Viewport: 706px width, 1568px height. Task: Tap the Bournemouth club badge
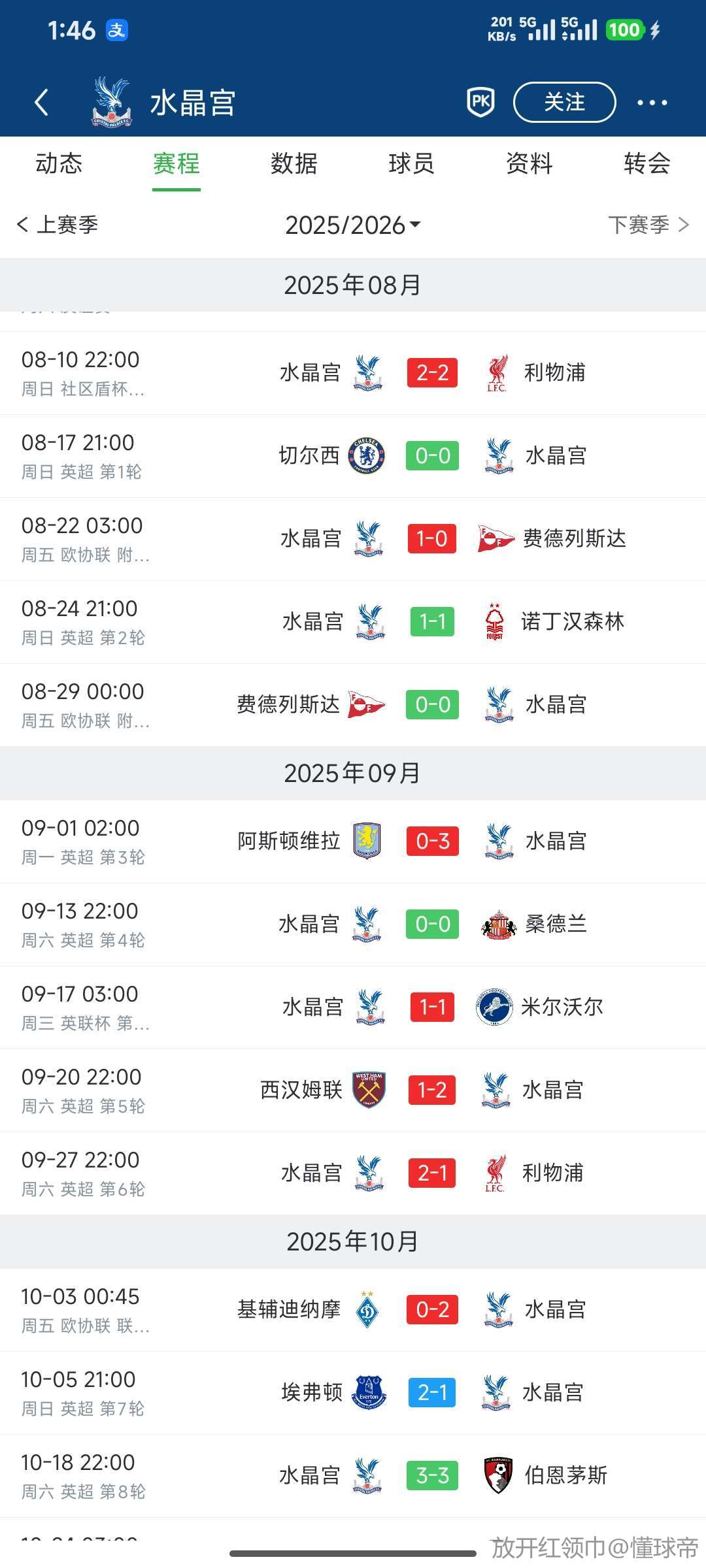tap(497, 1475)
